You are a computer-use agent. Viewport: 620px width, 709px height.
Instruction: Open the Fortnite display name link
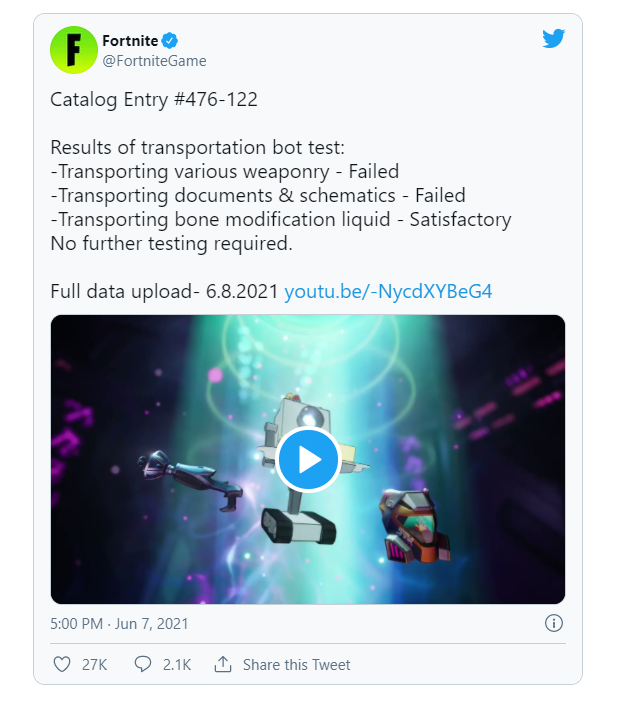coord(129,41)
